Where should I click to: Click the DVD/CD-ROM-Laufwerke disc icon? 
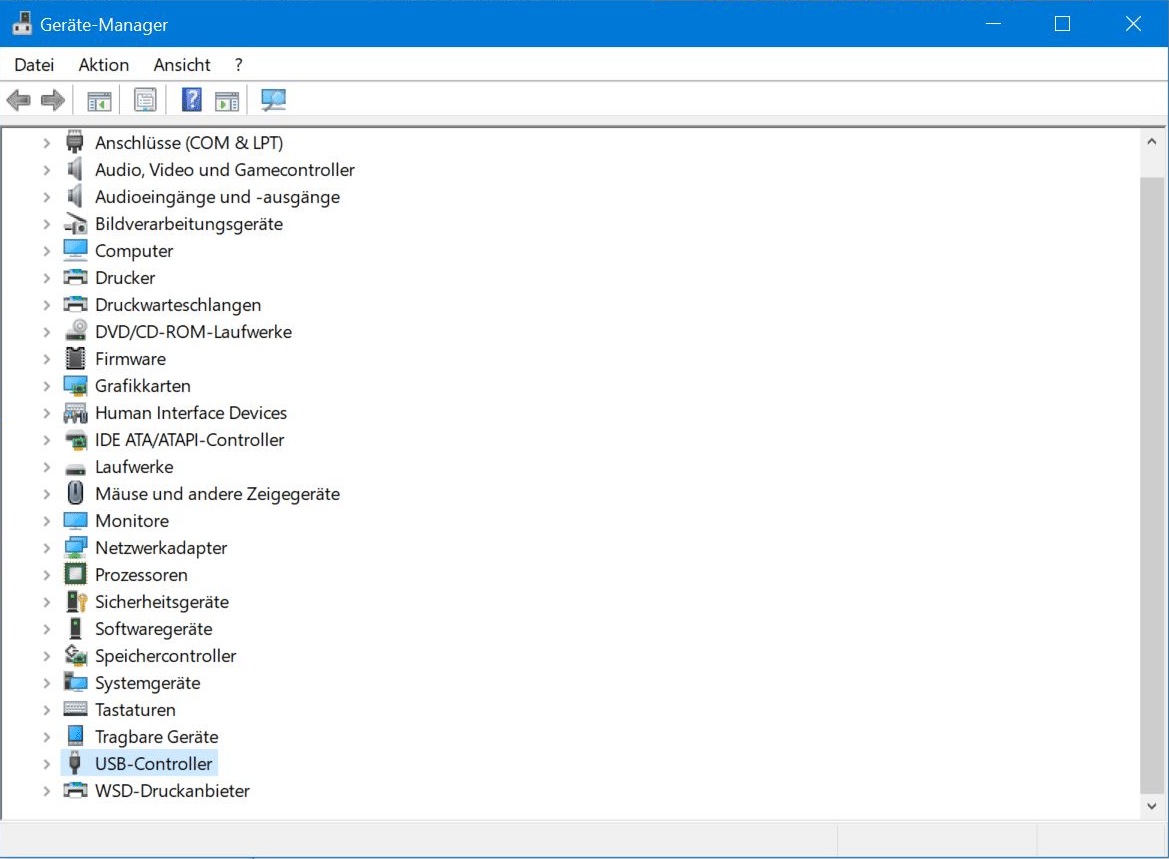pyautogui.click(x=75, y=331)
